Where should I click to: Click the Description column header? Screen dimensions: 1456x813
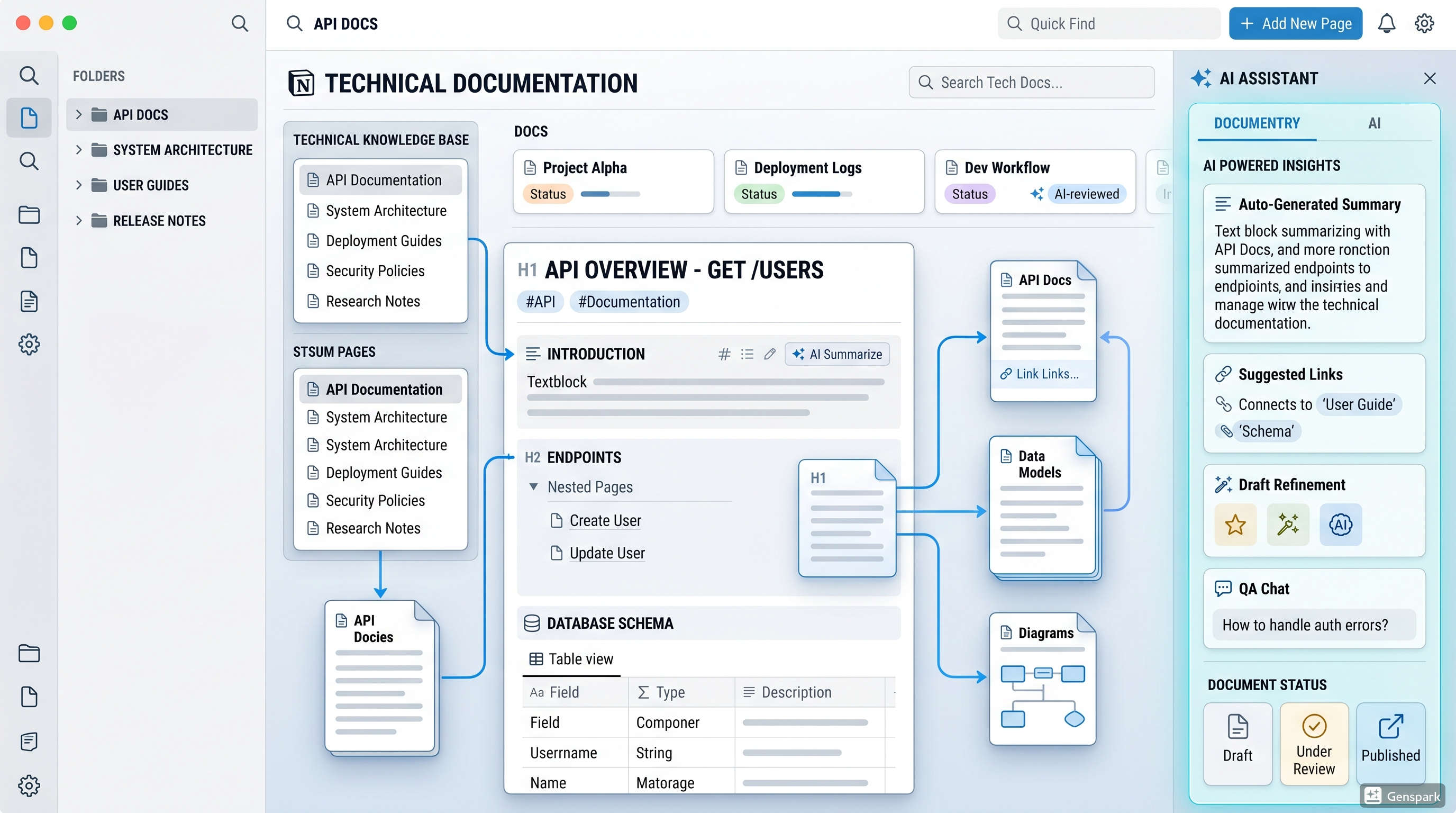[809, 692]
